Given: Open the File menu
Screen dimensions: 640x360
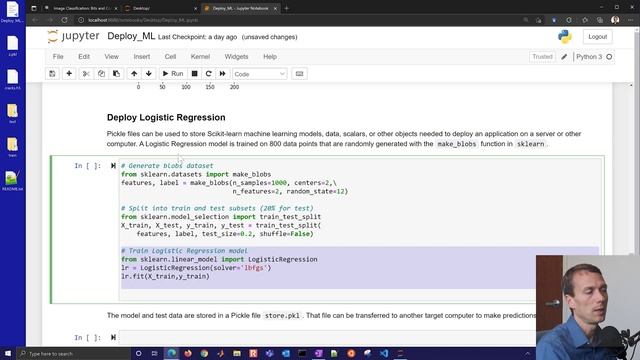Looking at the screenshot, I should [58, 57].
